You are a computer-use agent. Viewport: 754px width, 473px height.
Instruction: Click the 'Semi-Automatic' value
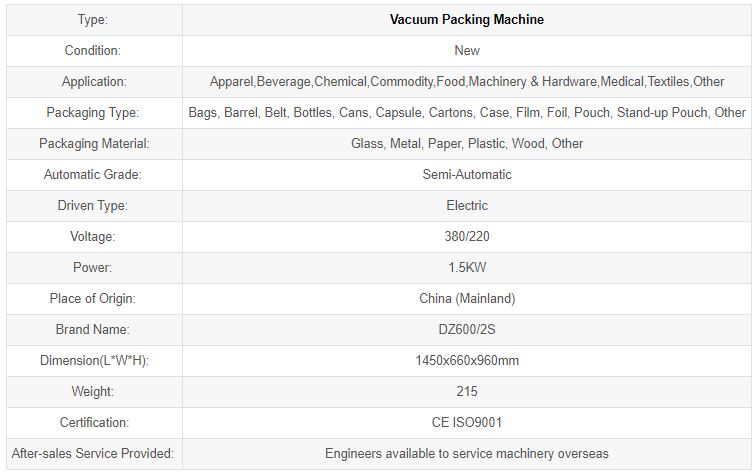pyautogui.click(x=466, y=174)
